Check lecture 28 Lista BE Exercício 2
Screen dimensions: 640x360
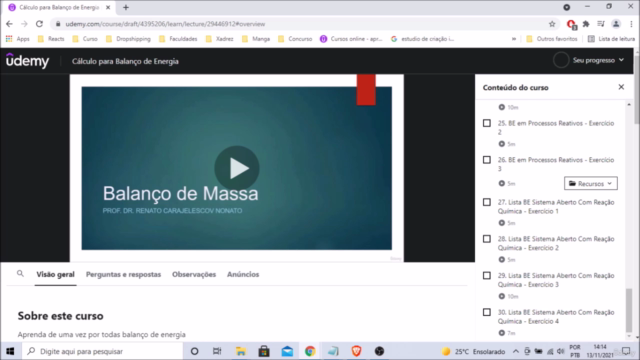coord(487,239)
